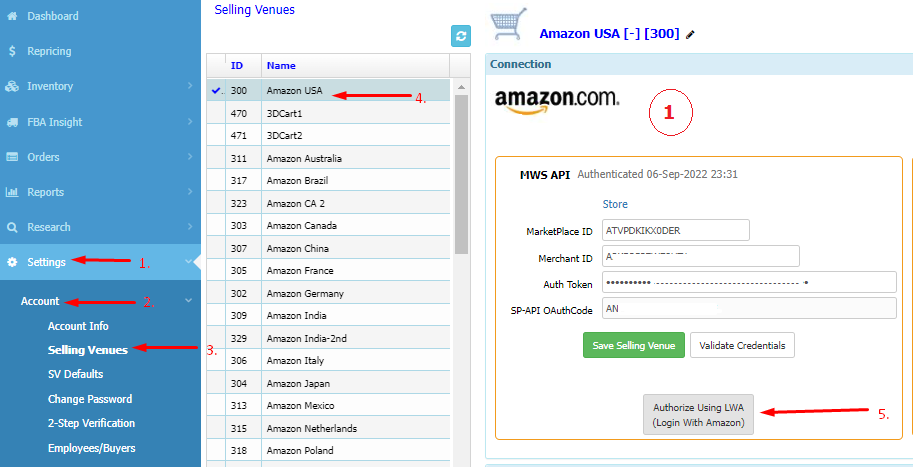This screenshot has width=913, height=467.
Task: Click the MarketPlace ID input field
Action: 676,231
